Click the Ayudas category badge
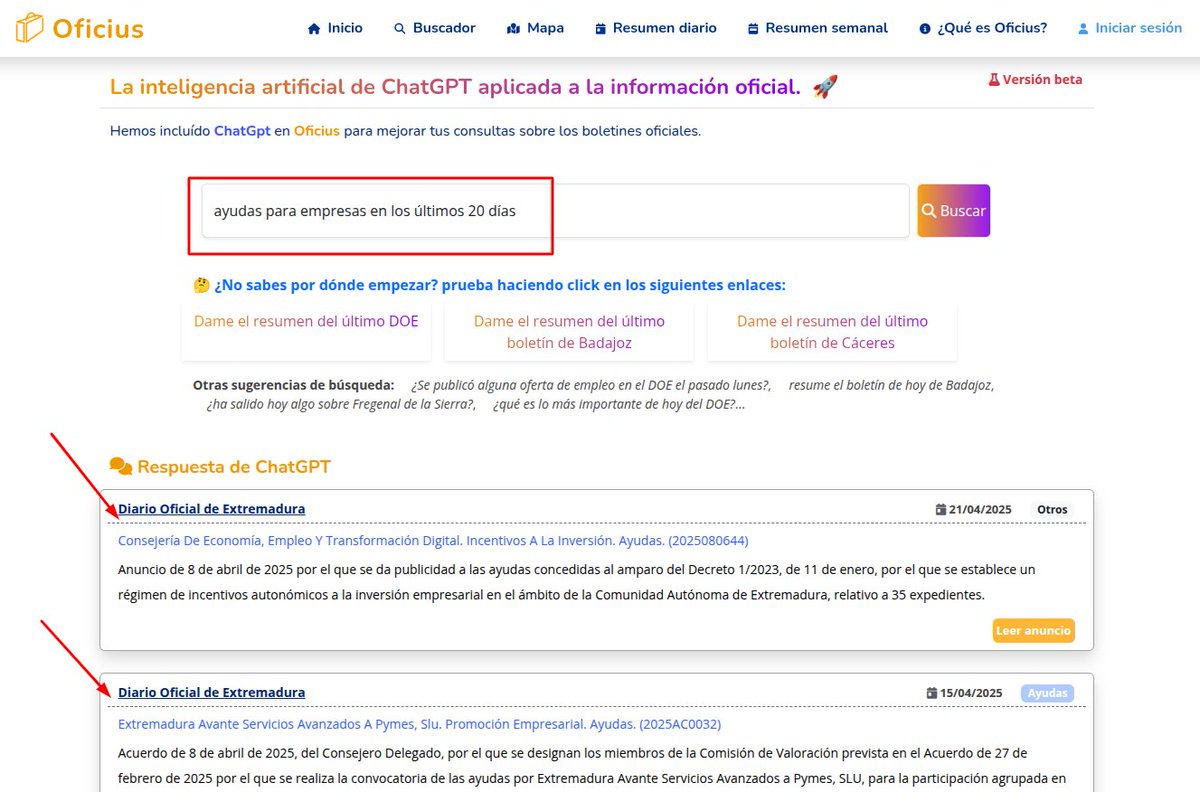Image resolution: width=1200 pixels, height=792 pixels. click(x=1048, y=693)
